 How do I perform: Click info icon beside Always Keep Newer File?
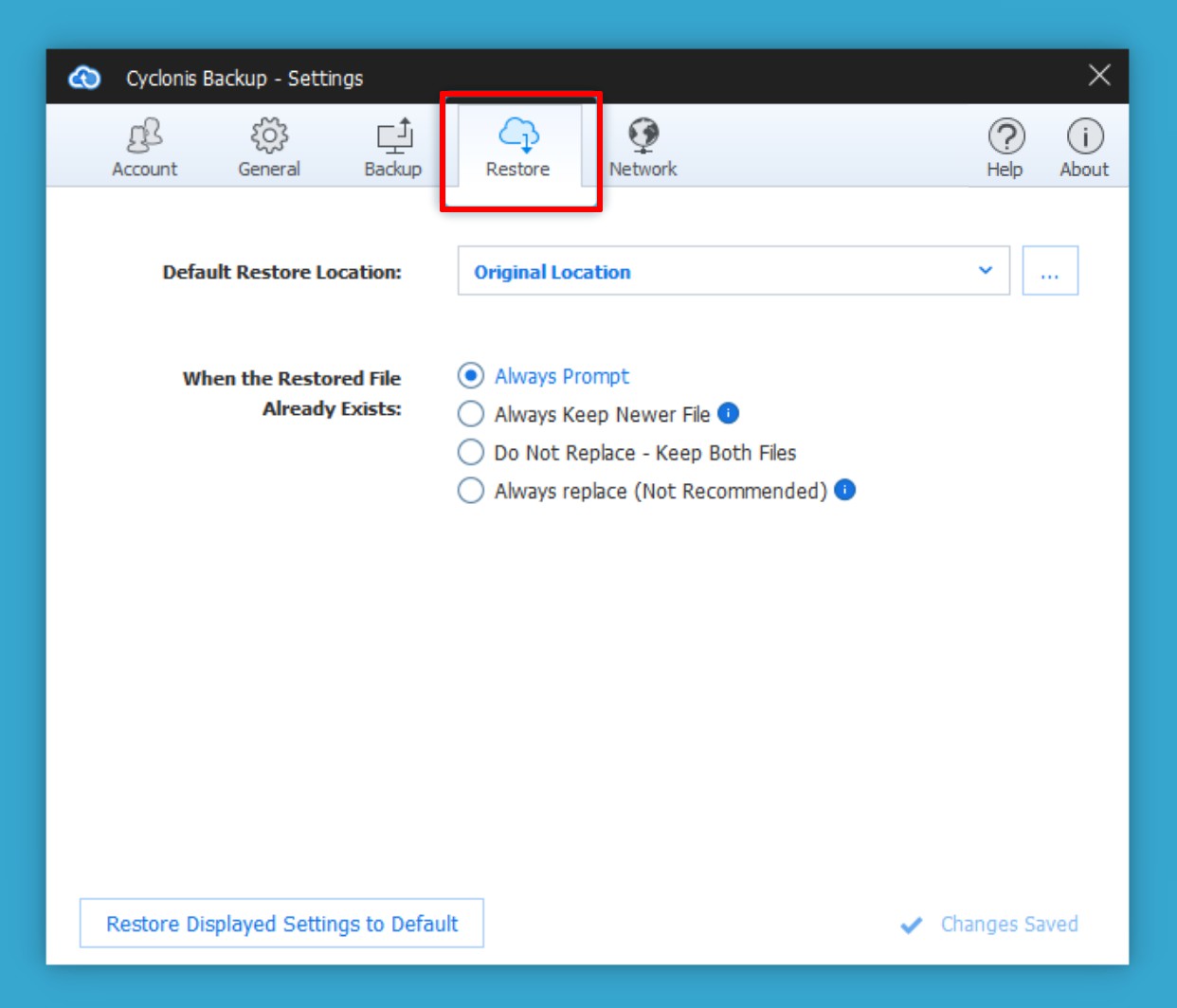click(728, 413)
